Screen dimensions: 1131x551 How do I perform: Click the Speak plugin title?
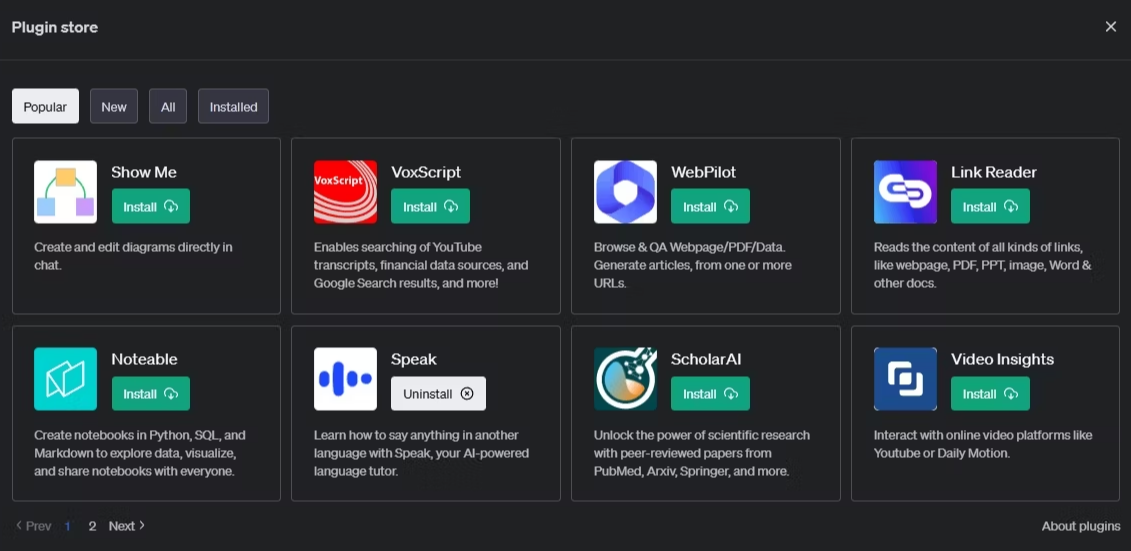coord(414,359)
